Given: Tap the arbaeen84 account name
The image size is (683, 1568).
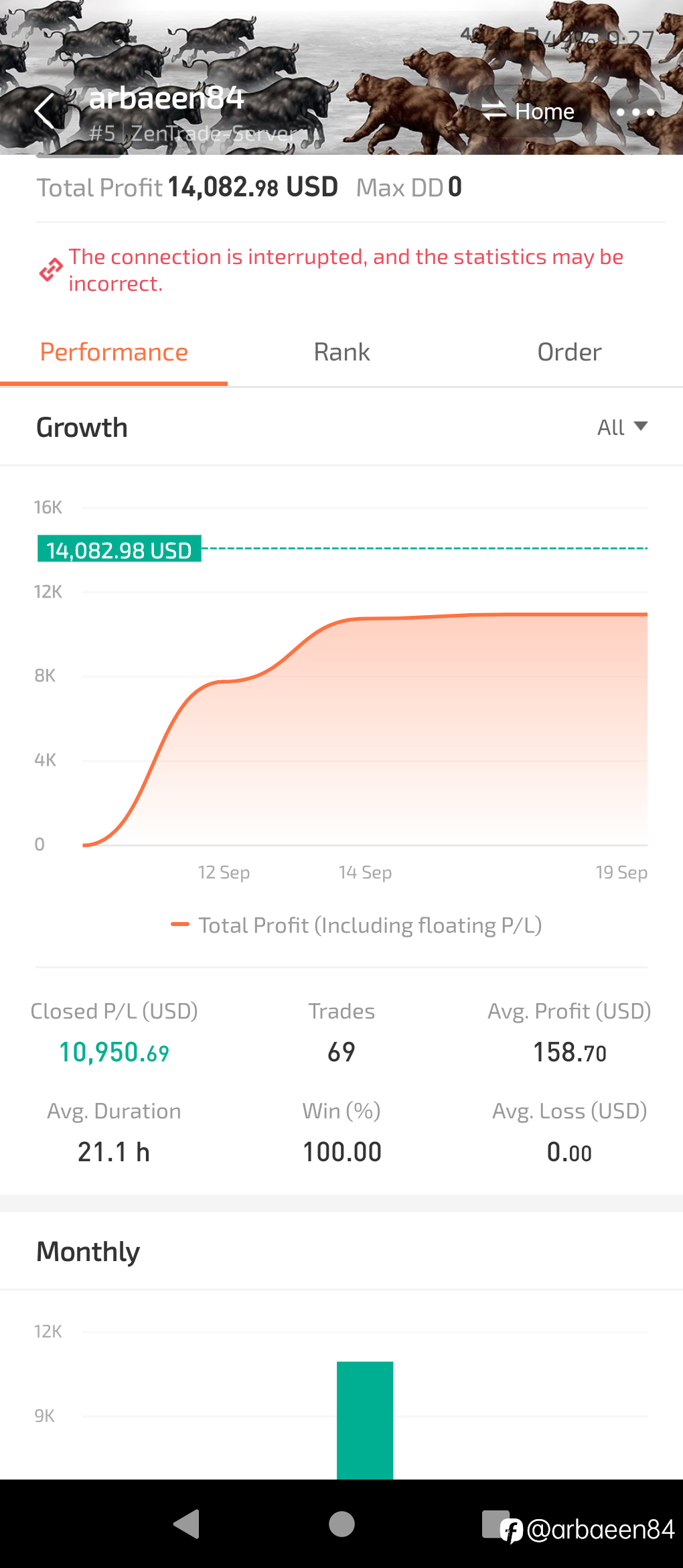Looking at the screenshot, I should pos(167,99).
